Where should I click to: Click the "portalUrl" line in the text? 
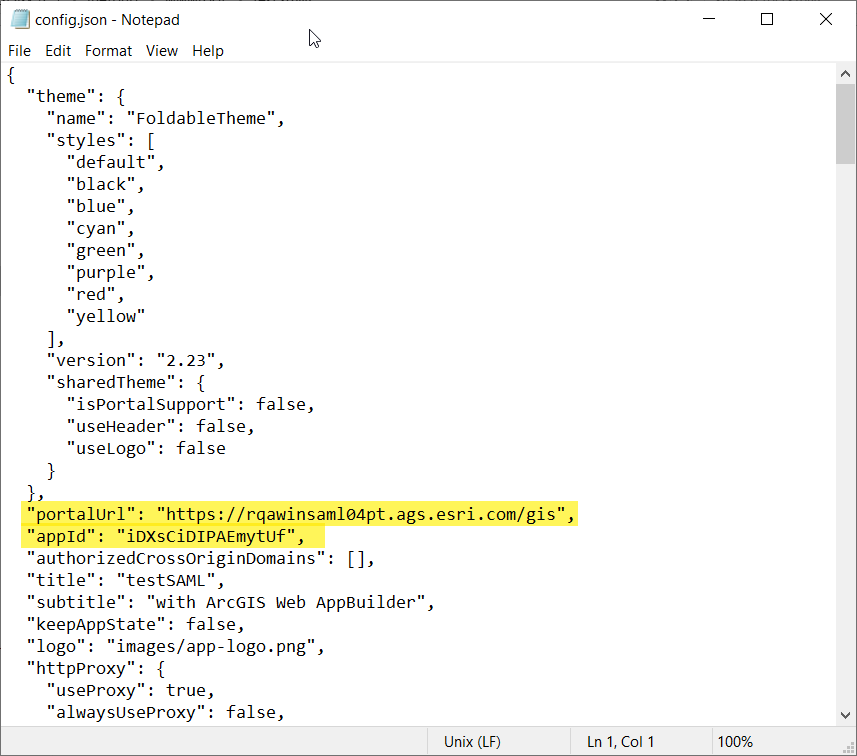pos(301,514)
